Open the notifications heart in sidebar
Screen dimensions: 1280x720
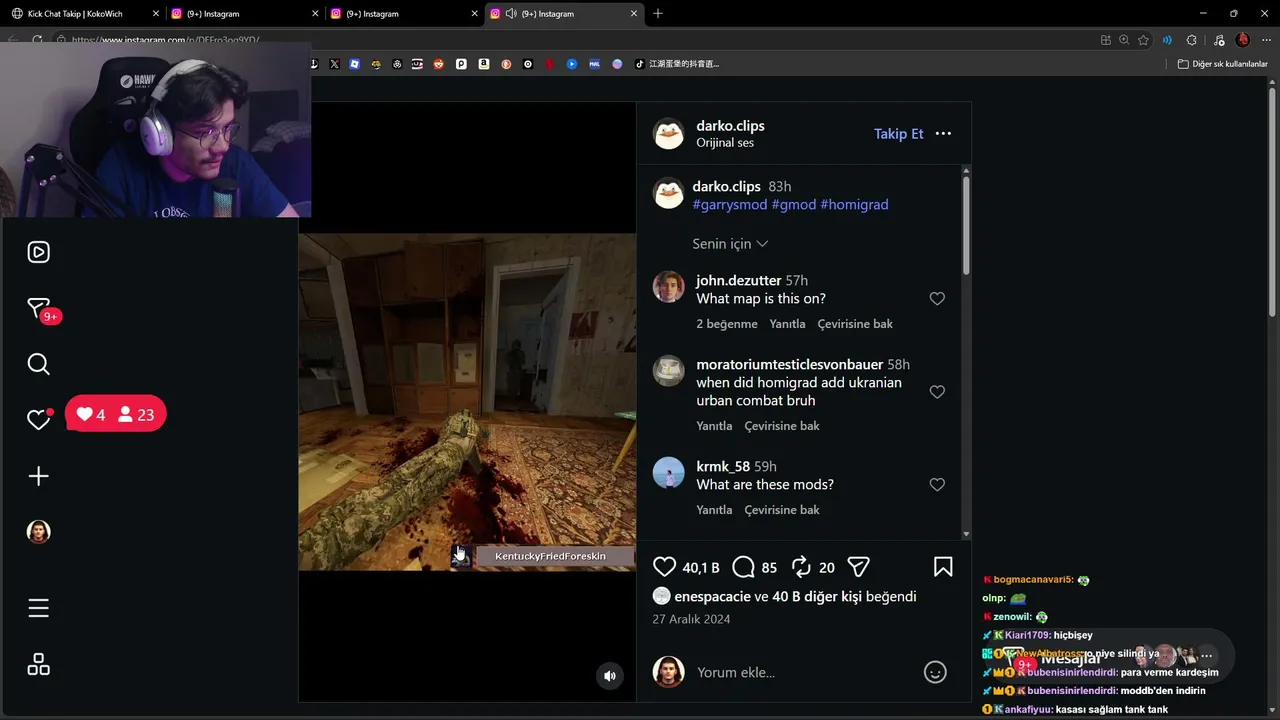tap(38, 420)
